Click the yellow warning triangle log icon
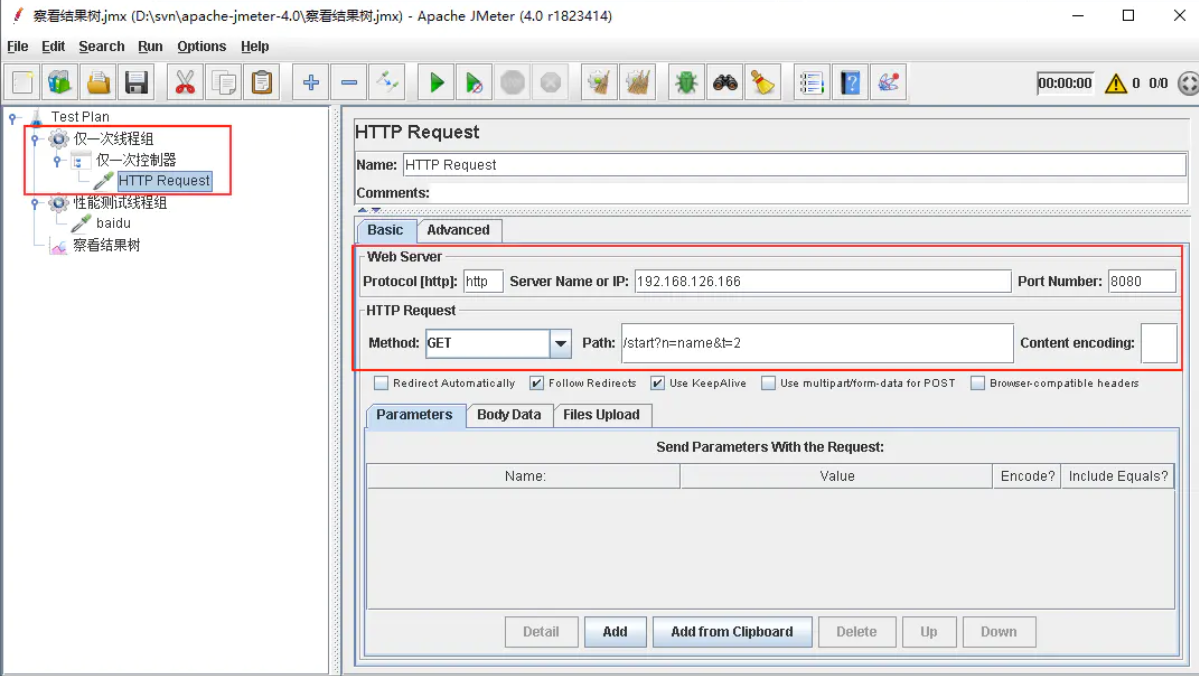Image resolution: width=1199 pixels, height=676 pixels. tap(1116, 83)
